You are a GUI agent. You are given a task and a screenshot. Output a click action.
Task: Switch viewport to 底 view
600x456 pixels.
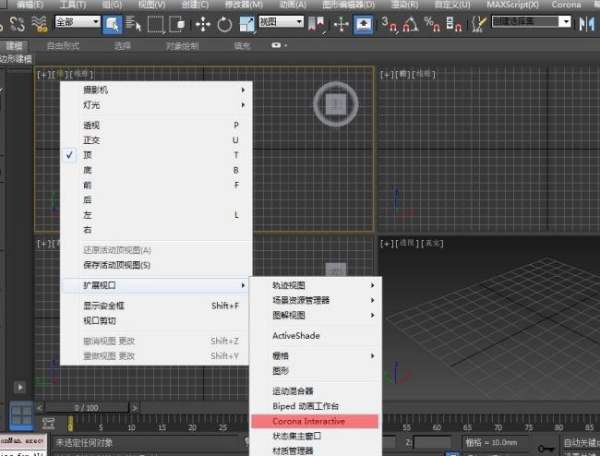157,170
